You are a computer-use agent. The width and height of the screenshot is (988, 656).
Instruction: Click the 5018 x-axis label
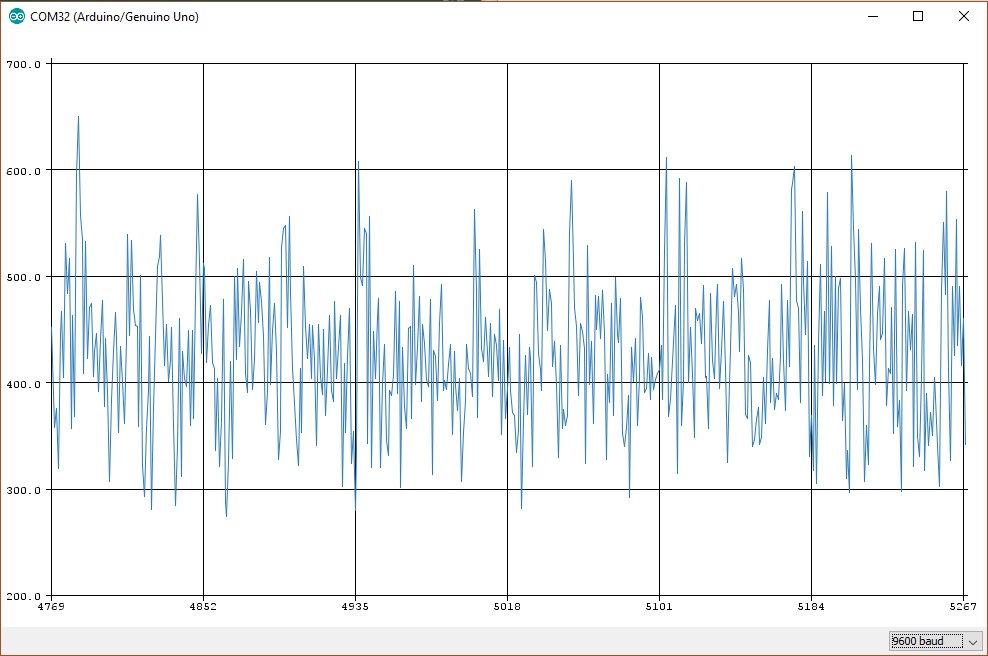(x=507, y=606)
